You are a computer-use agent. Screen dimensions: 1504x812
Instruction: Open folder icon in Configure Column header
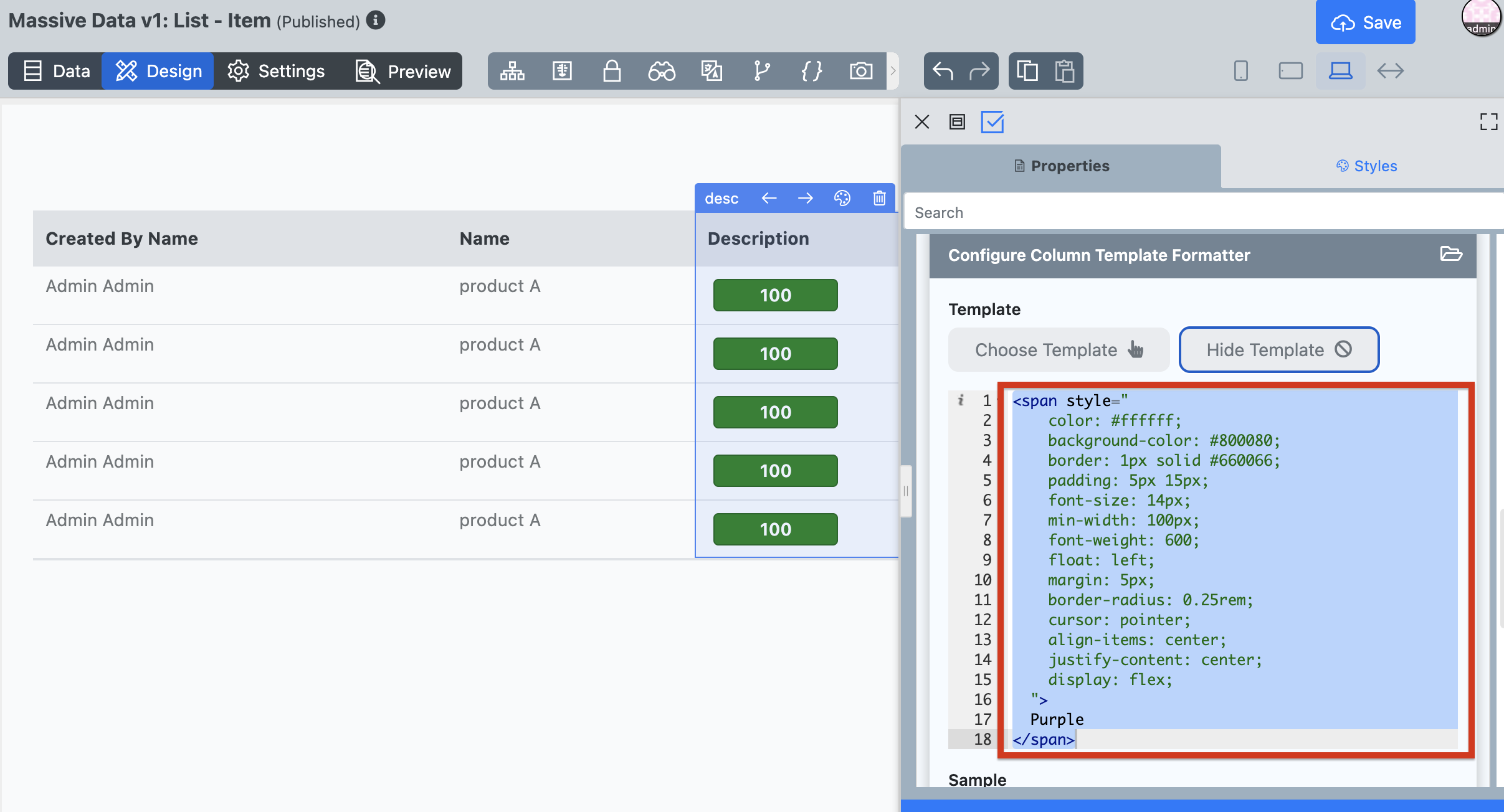(1451, 254)
